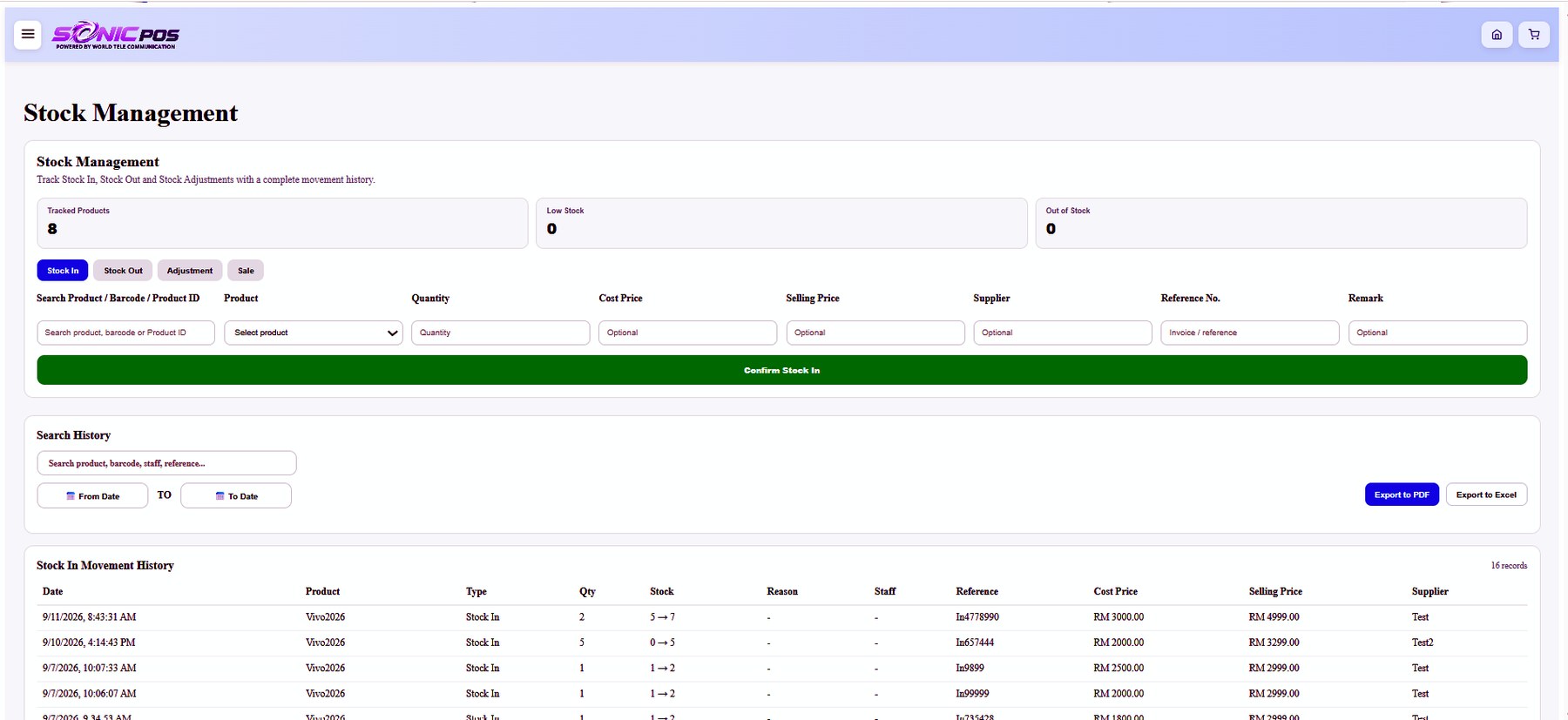The height and width of the screenshot is (720, 1568).
Task: Switch to Stock In tab
Action: [63, 271]
